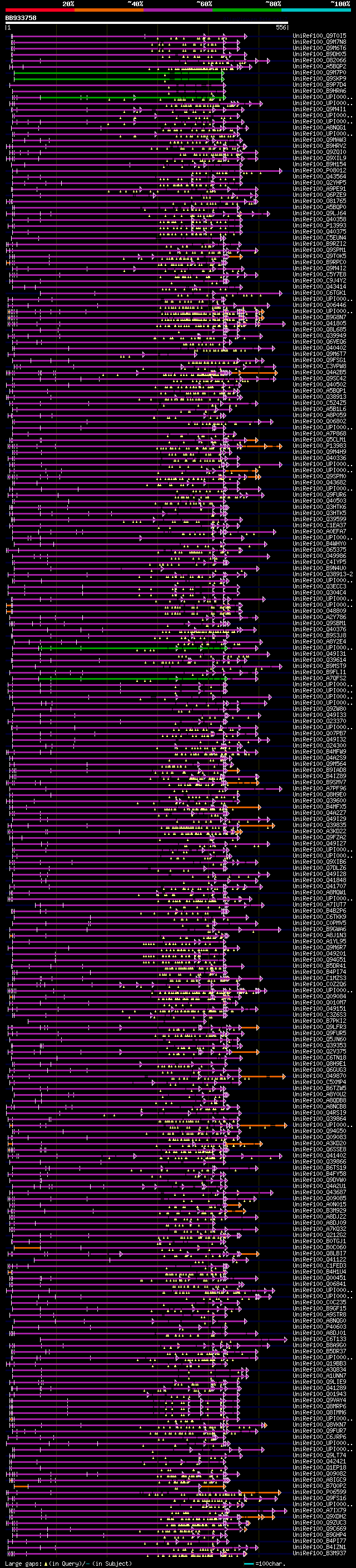This screenshot has height=1568, width=356.
Task: Open hit UniRef100_B9DHX5
Action: 319,54
